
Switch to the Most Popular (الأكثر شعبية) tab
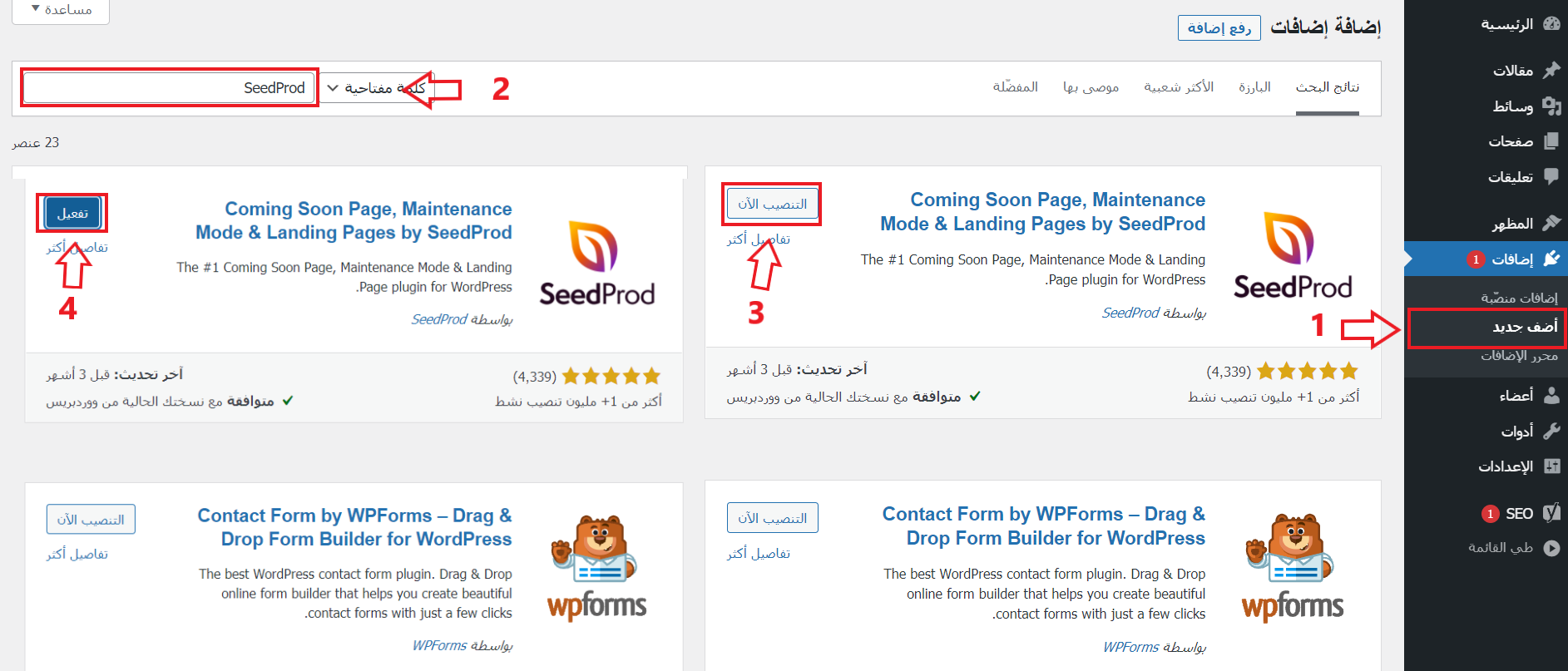coord(1178,87)
